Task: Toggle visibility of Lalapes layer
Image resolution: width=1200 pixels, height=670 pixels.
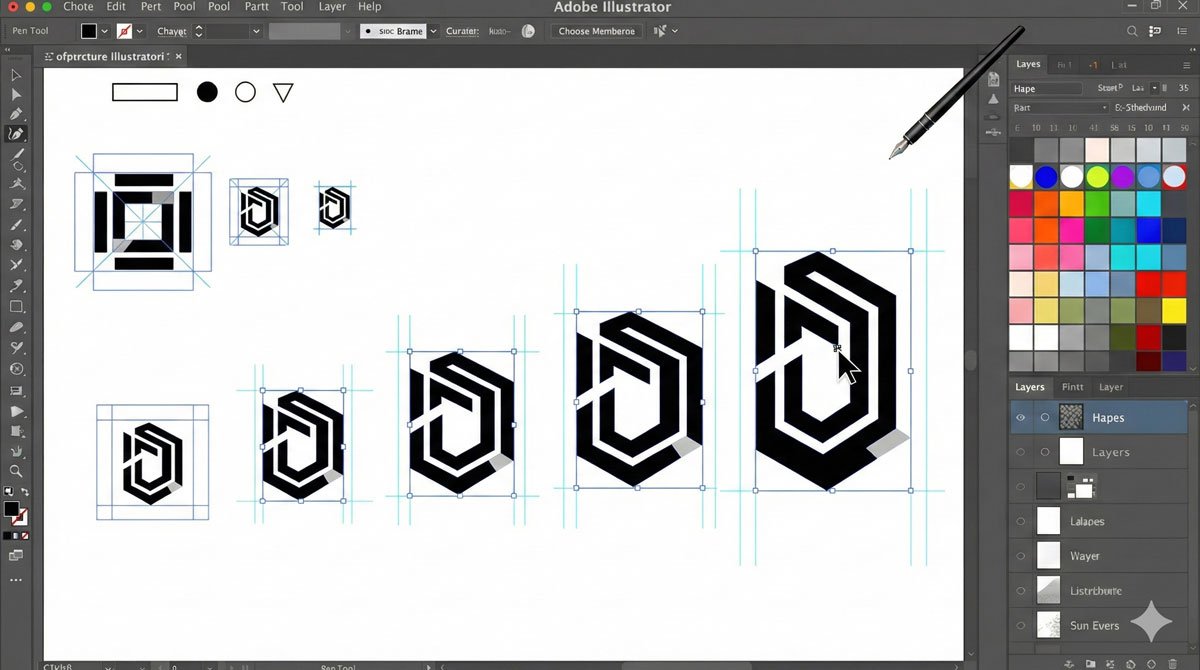Action: click(x=1021, y=521)
